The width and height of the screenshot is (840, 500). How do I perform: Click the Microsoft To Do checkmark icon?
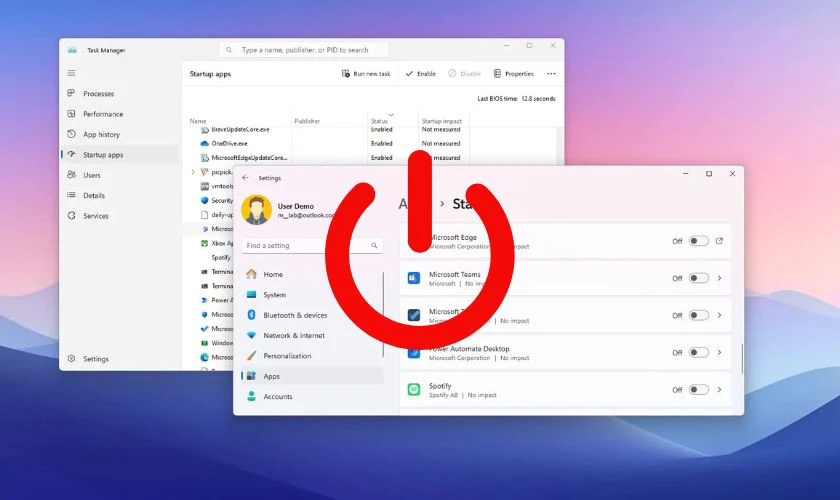point(414,315)
